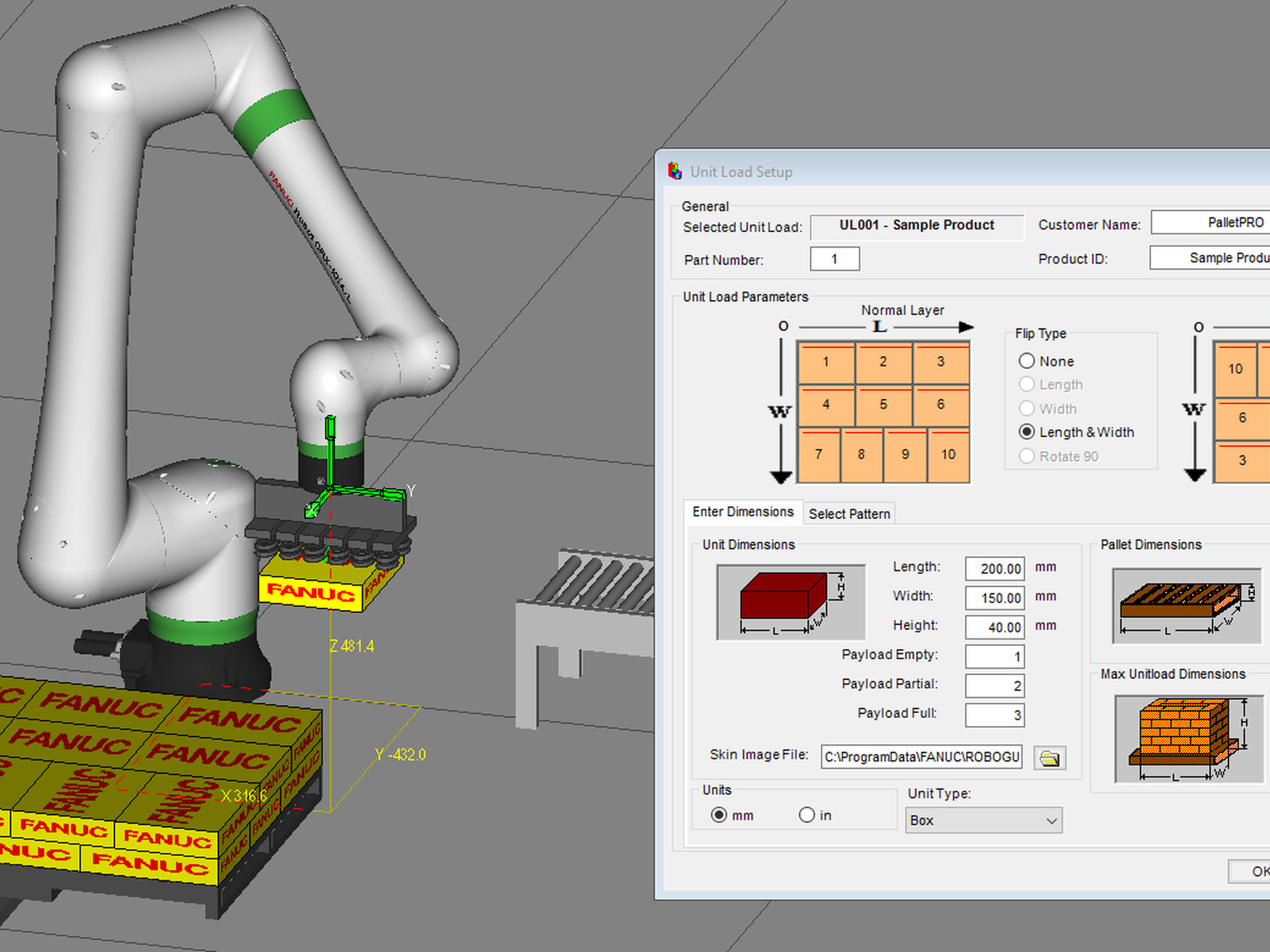
Task: Select the Length & Width flip type
Action: [1026, 432]
